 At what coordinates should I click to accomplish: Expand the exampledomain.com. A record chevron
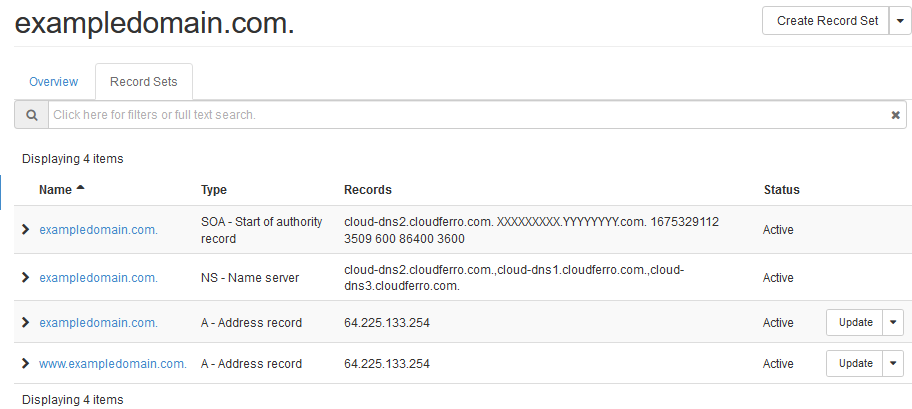(x=26, y=323)
